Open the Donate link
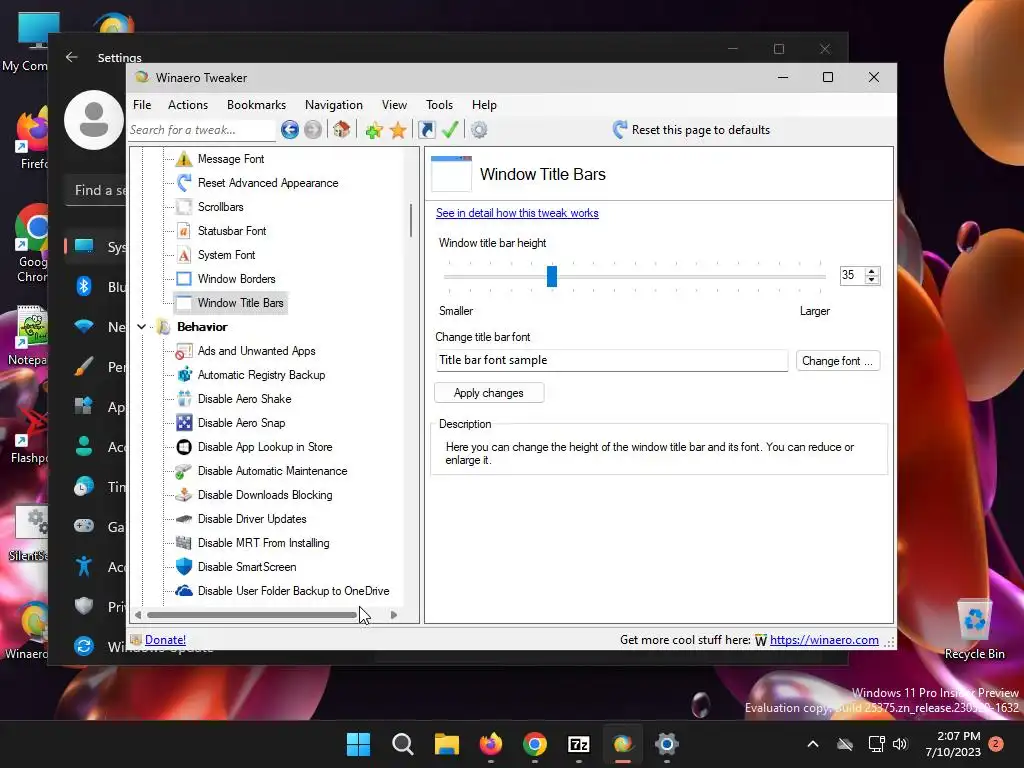The height and width of the screenshot is (768, 1024). (165, 640)
